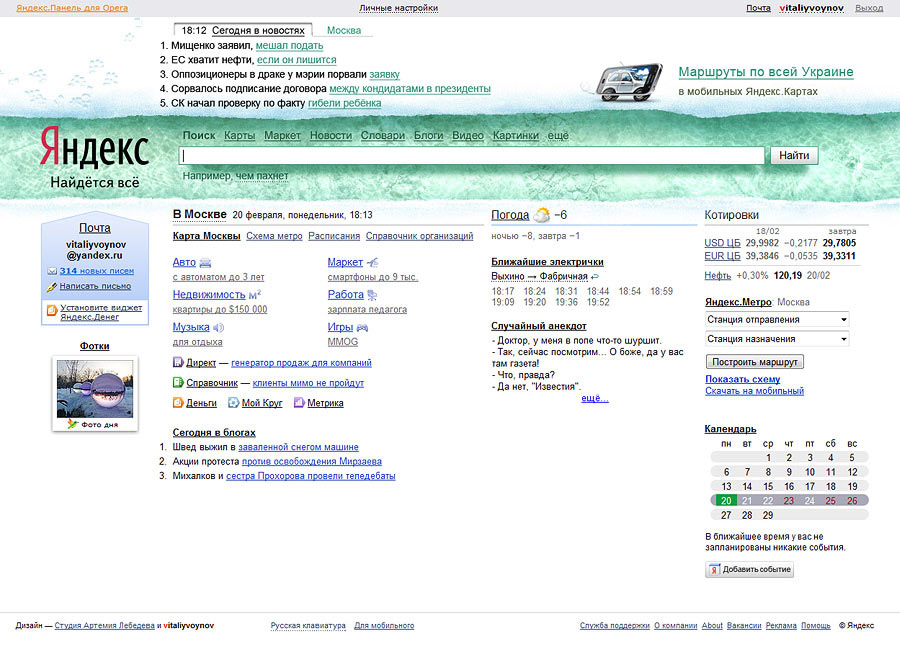Click the envelope icon beside 314 новых писем
The width and height of the screenshot is (900, 658).
pos(51,272)
